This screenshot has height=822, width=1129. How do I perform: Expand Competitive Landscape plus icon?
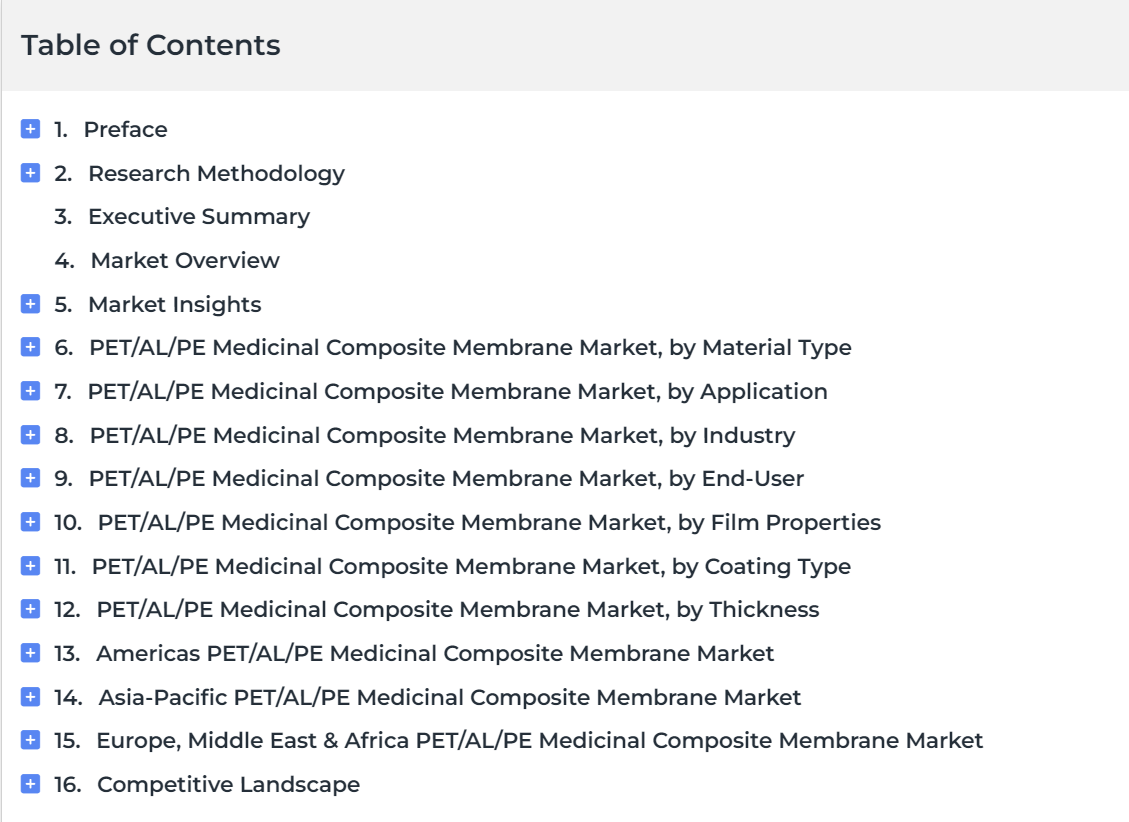click(x=30, y=784)
